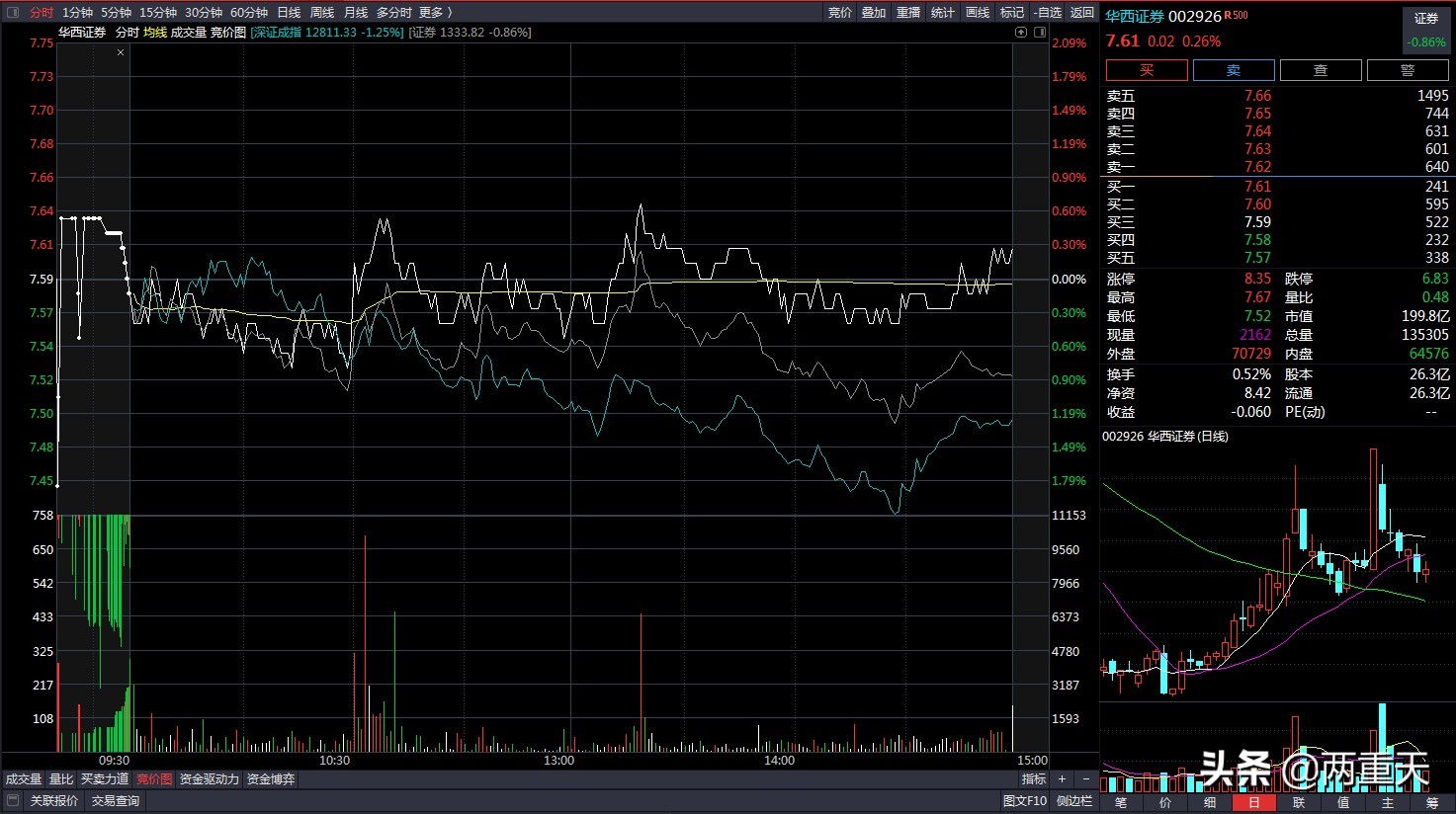Click the 买一 price 7.61 in order book
Viewport: 1456px width, 814px height.
click(x=1257, y=187)
